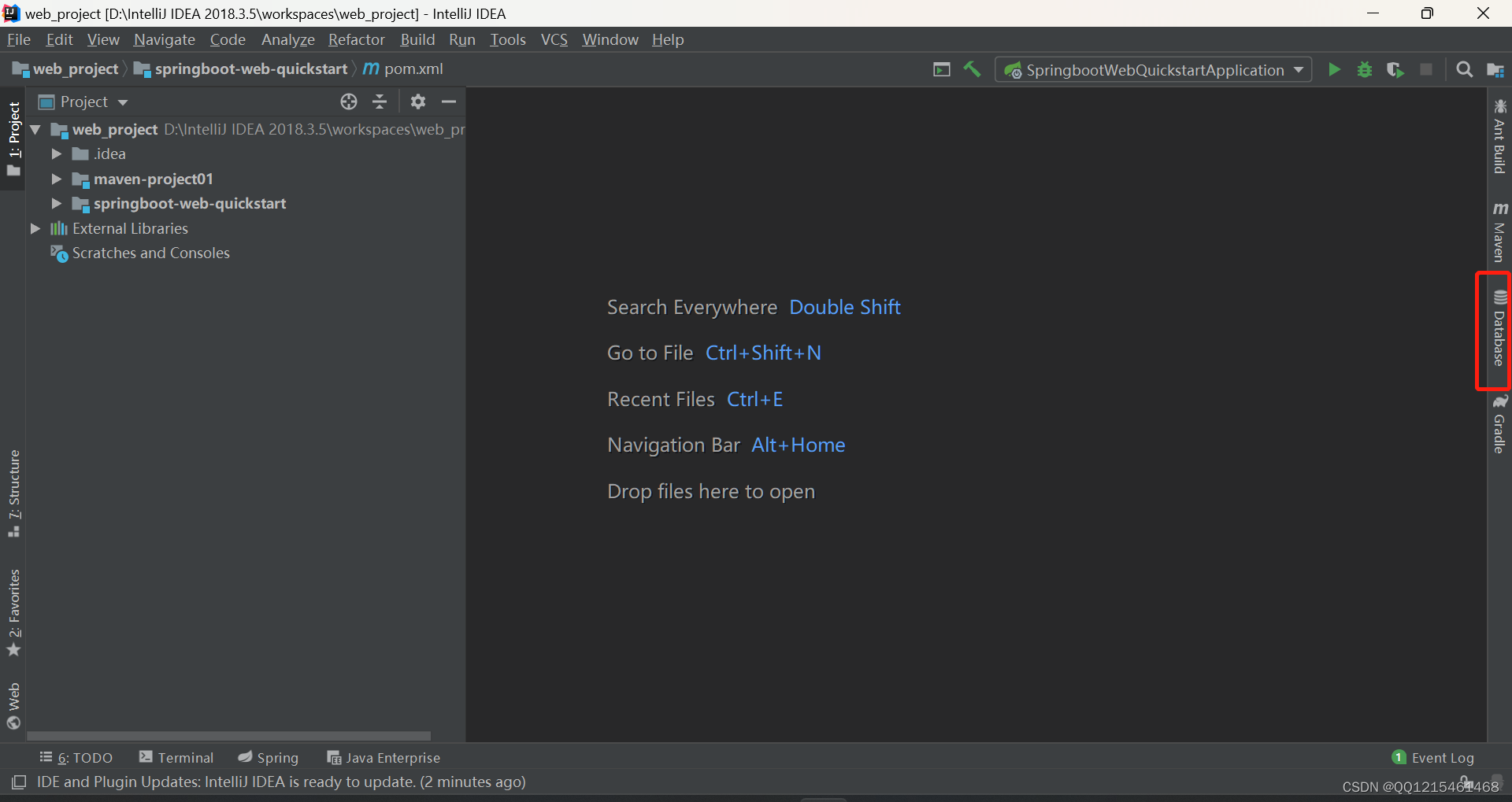This screenshot has height=802, width=1512.
Task: Click the IDE and Plugin Updates status message
Action: (x=281, y=782)
